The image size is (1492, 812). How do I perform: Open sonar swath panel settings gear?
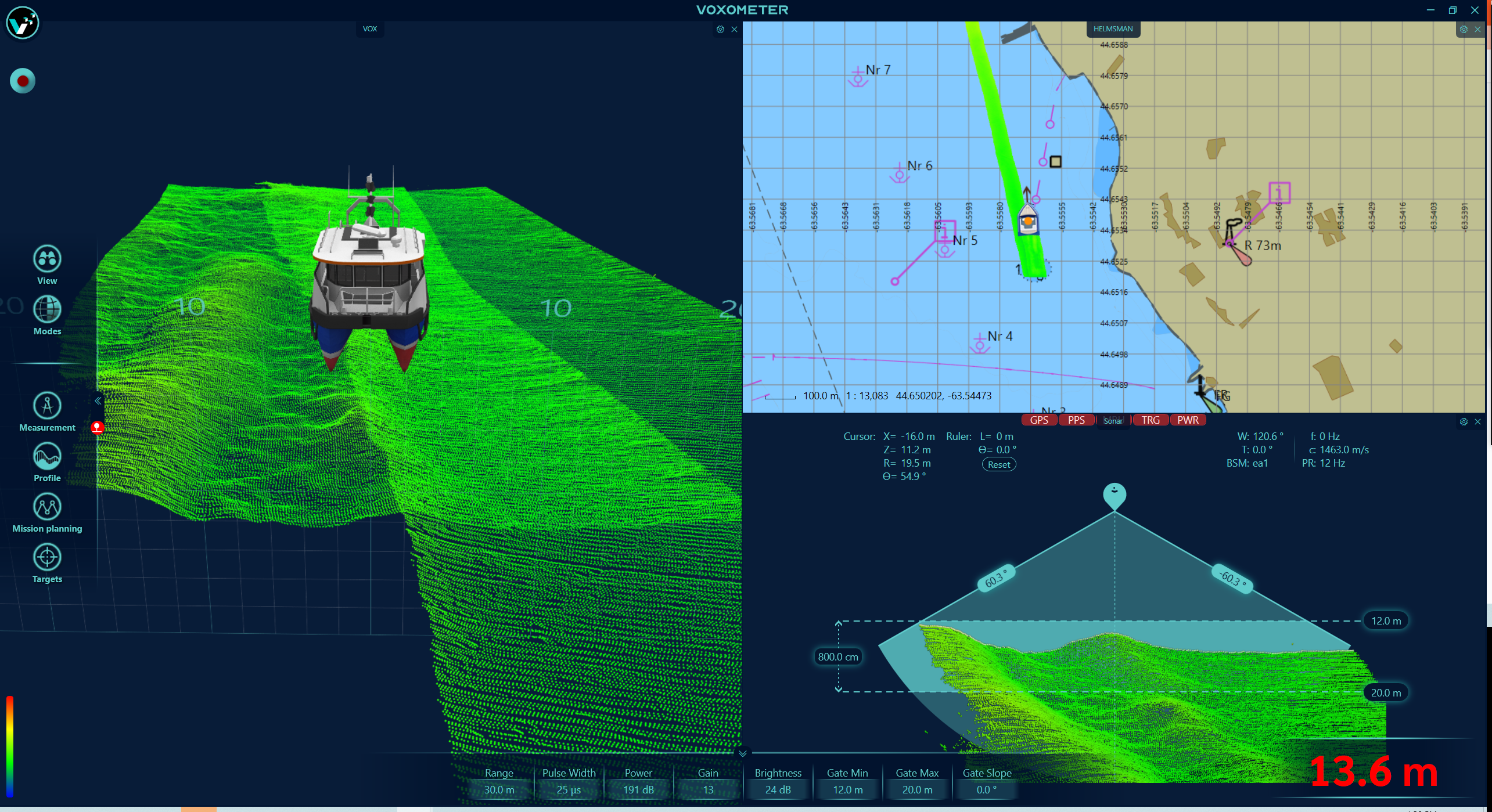click(x=1464, y=422)
